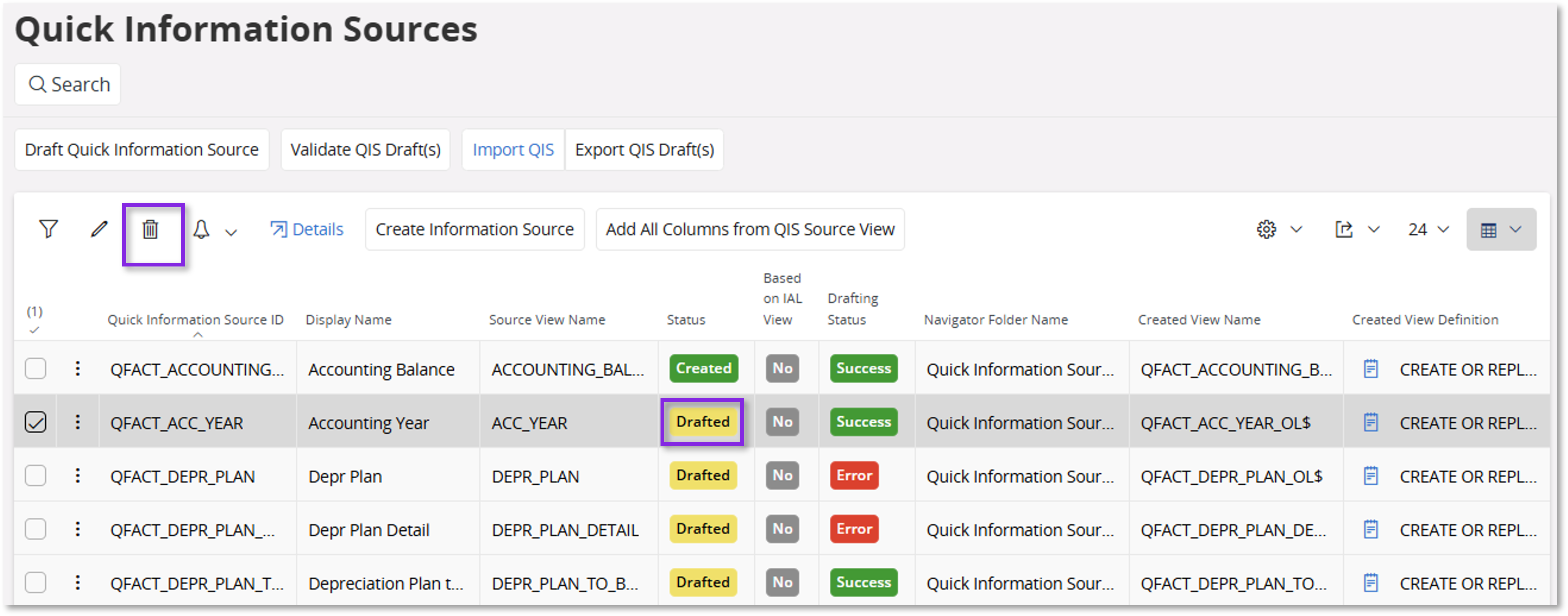Open row menu for QFACT_ACC_YEAR
Image resolution: width=1568 pixels, height=616 pixels.
(x=77, y=421)
